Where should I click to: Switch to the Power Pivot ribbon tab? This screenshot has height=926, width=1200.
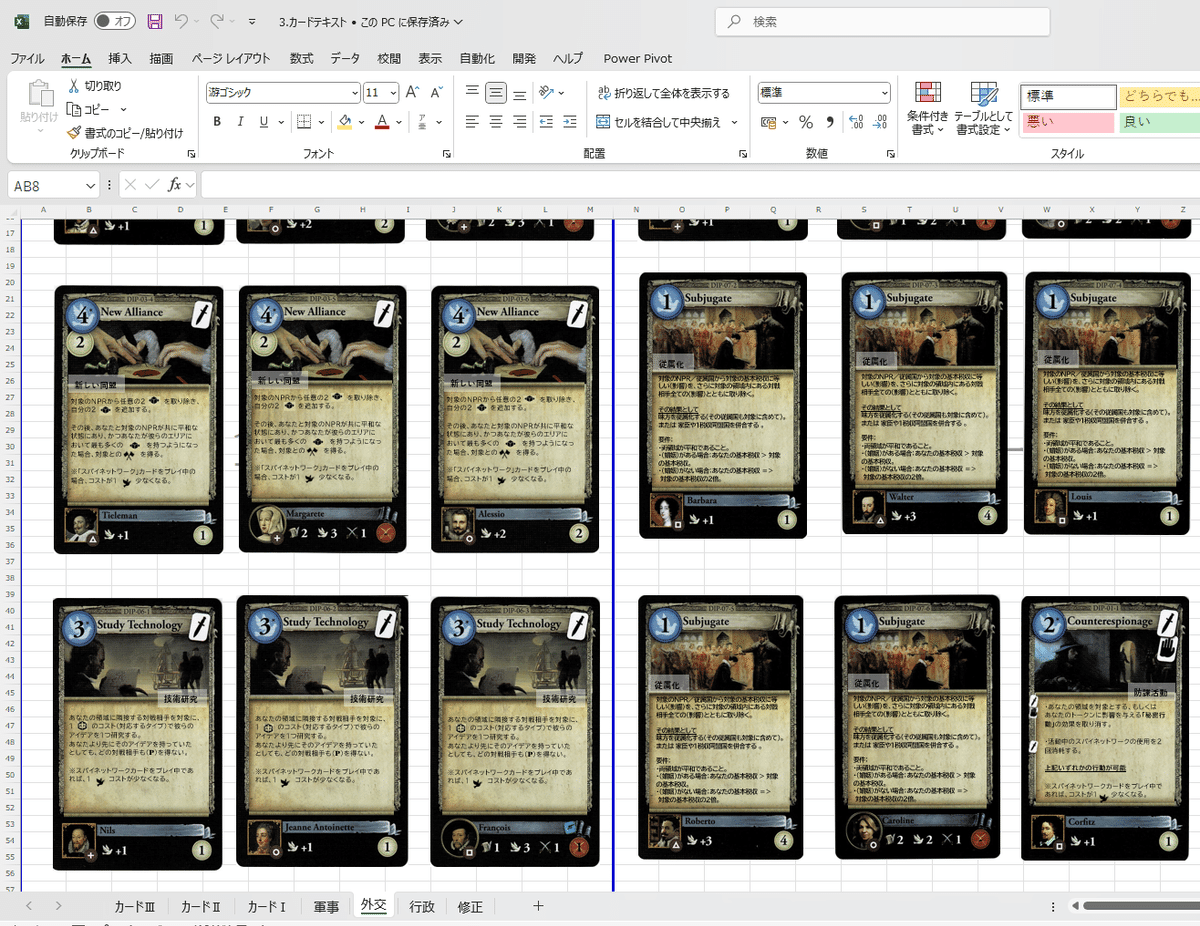638,59
